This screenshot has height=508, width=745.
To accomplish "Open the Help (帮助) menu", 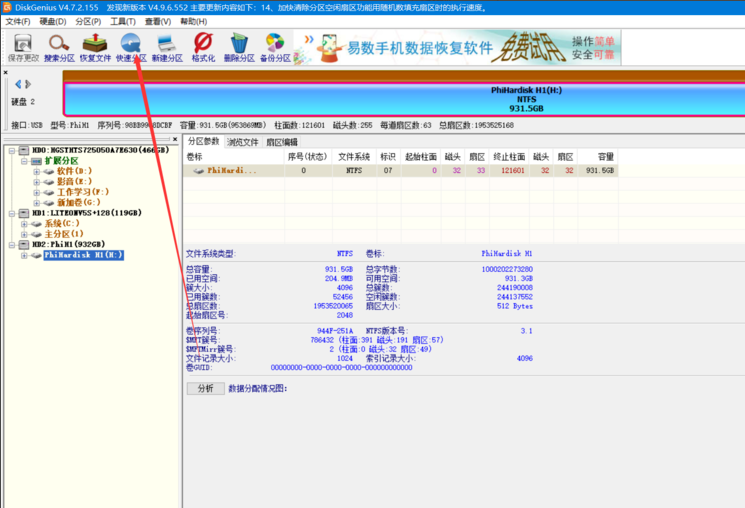I will [193, 21].
